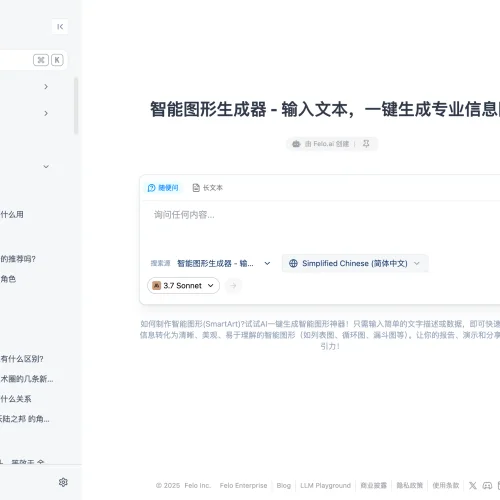Click the globe icon in language selector
The height and width of the screenshot is (500, 500).
[293, 263]
